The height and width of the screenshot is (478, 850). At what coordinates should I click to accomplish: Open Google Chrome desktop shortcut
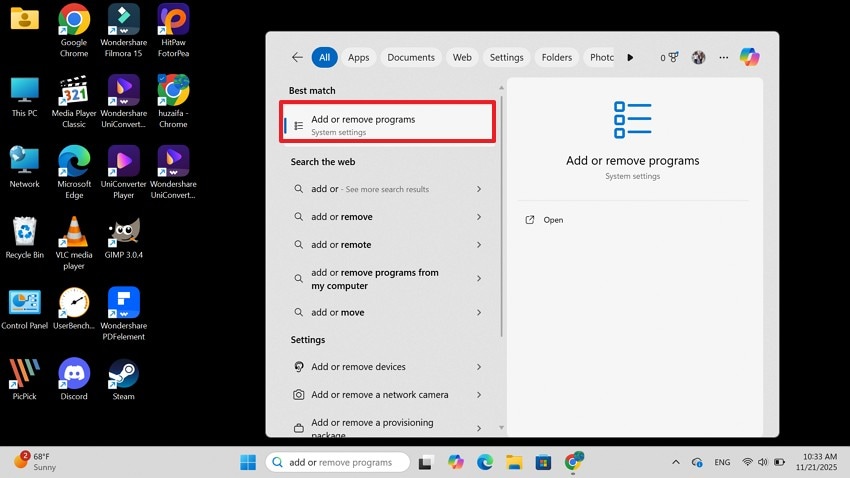(74, 30)
